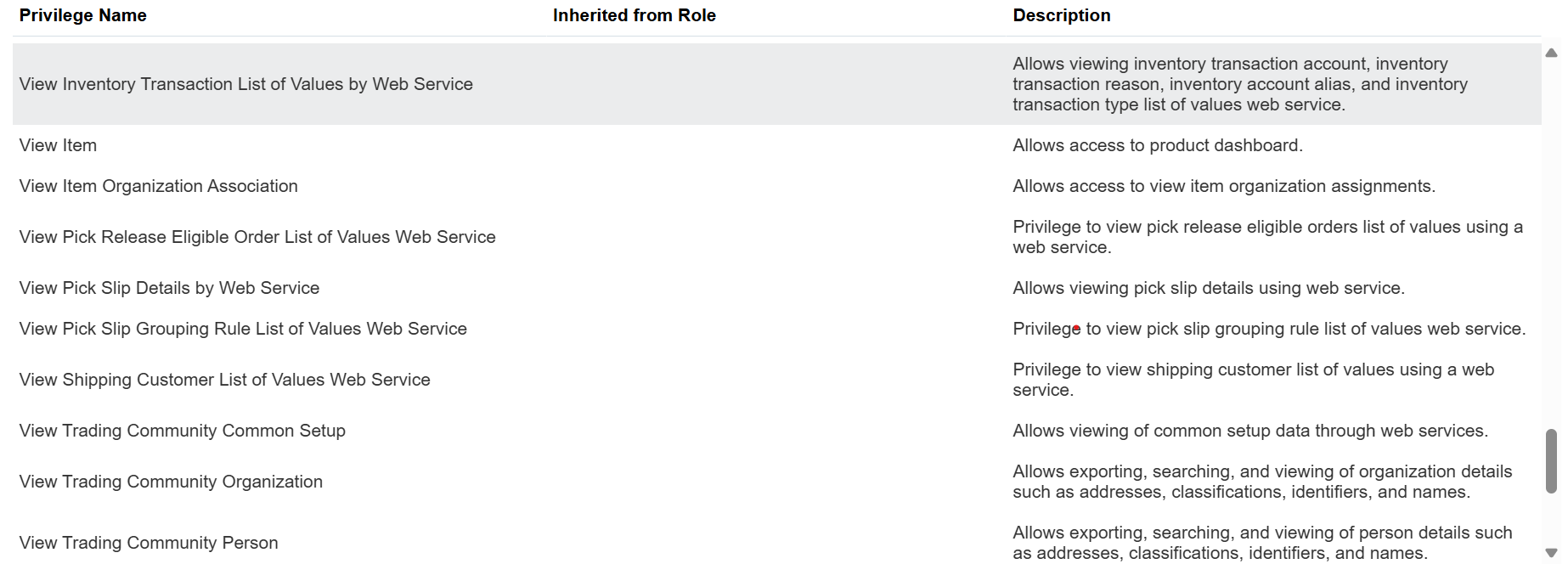Image resolution: width=1568 pixels, height=564 pixels.
Task: Click description about viewing pick slip details
Action: coord(1209,288)
